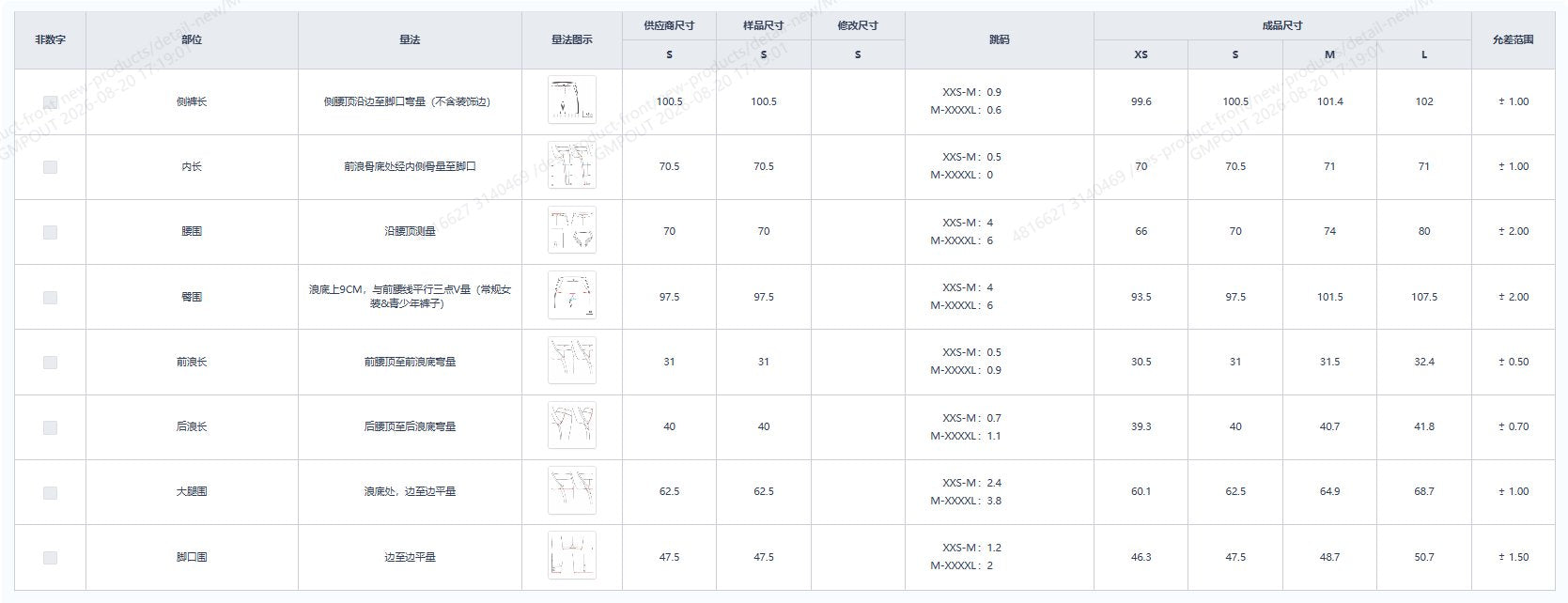The image size is (1568, 603).
Task: Open the 内长 measurement diagram thumbnail
Action: pyautogui.click(x=571, y=166)
